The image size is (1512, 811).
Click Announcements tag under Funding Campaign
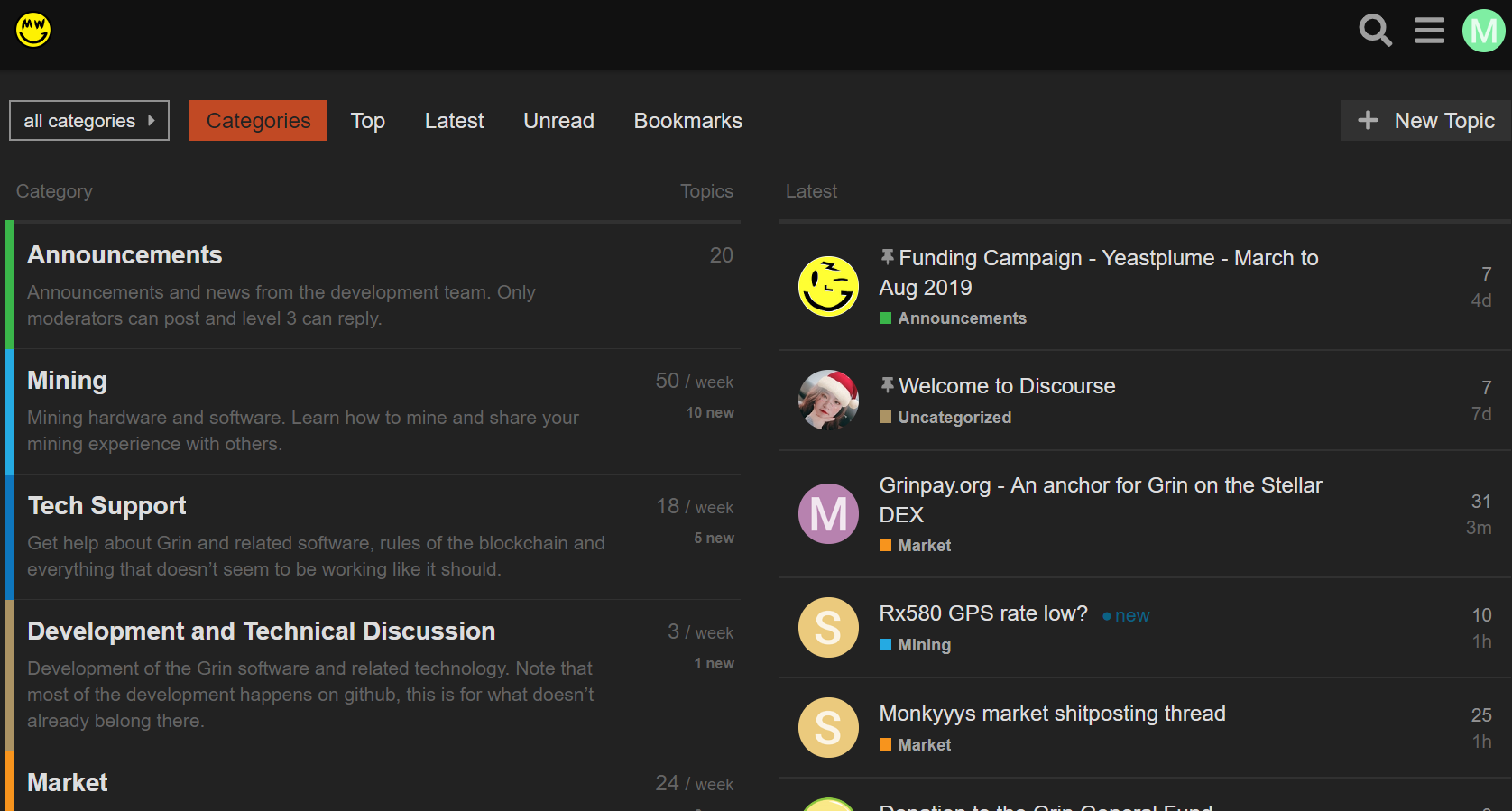(953, 318)
